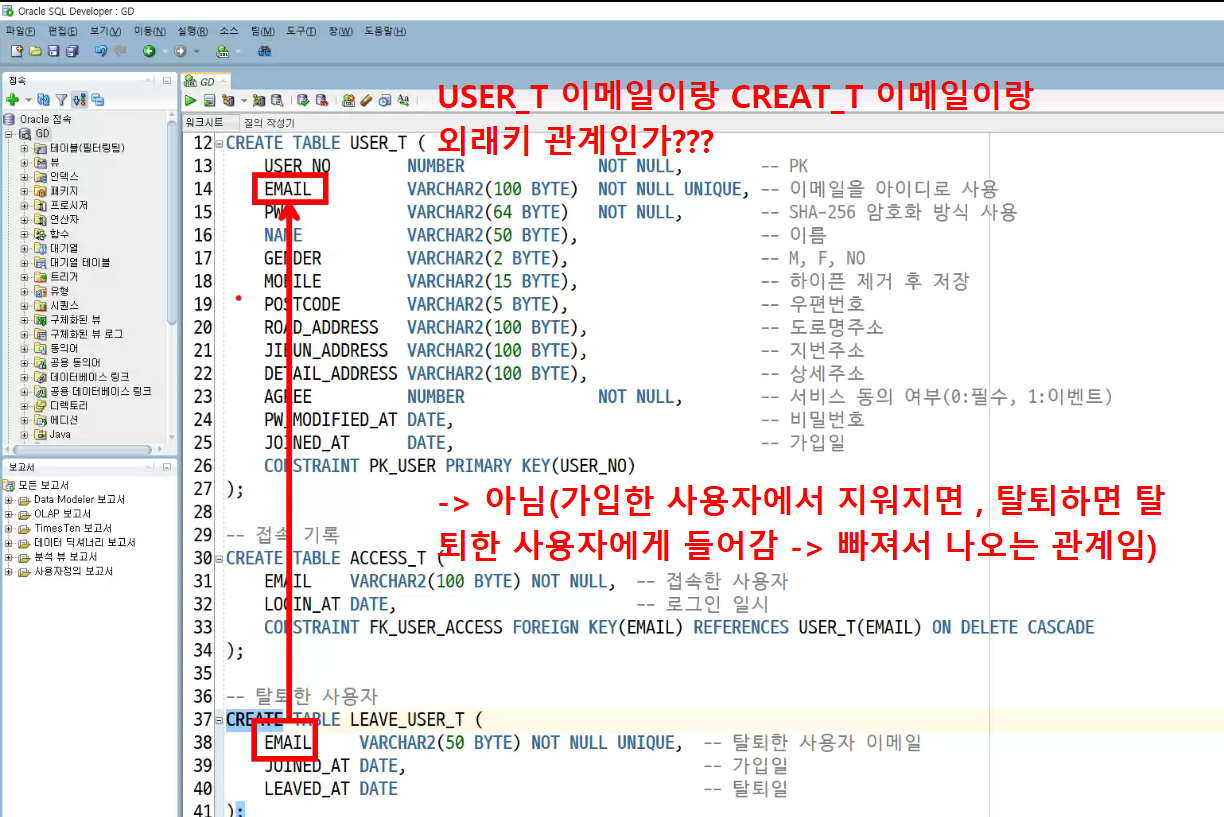
Task: Expand the 인덱스 tree node
Action: tap(25, 176)
